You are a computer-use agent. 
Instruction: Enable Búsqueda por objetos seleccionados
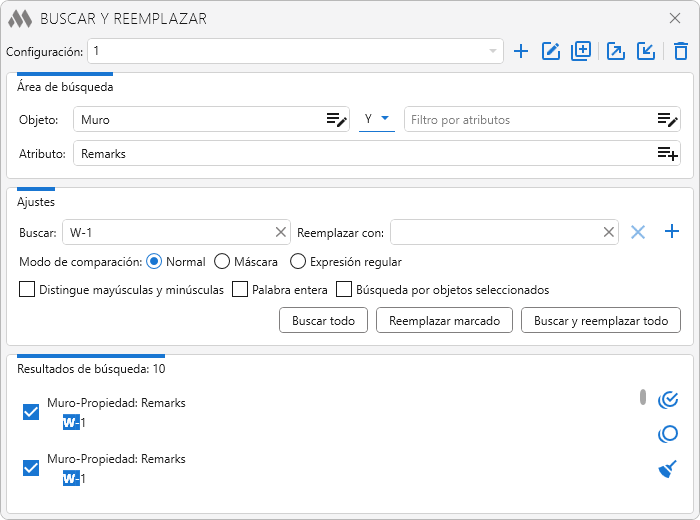tap(344, 290)
